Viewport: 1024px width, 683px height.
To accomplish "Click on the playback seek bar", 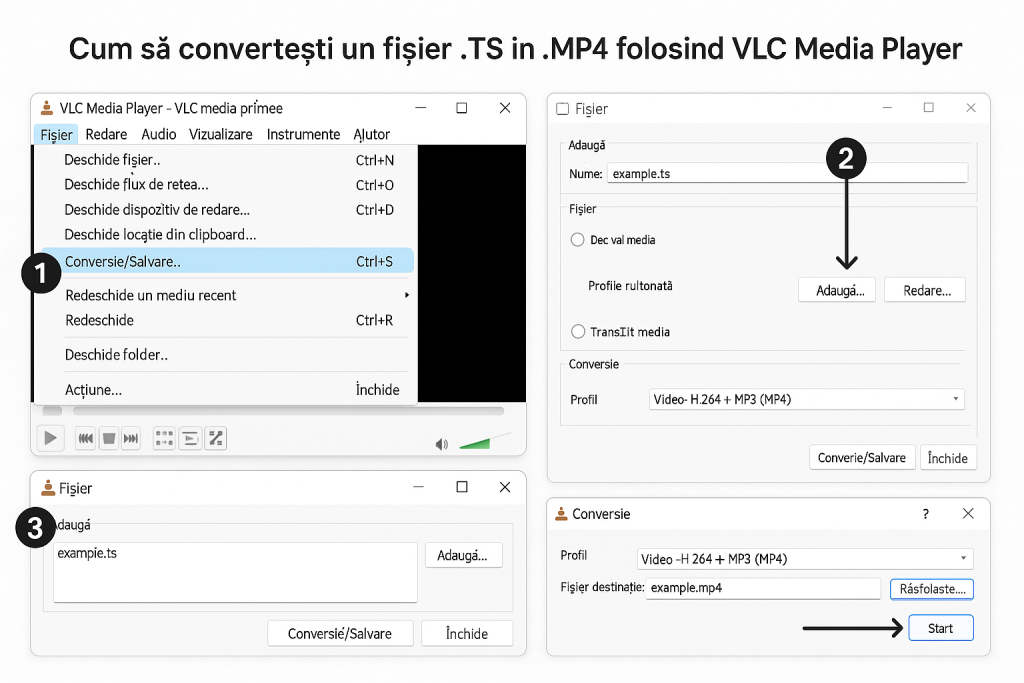I will (288, 411).
